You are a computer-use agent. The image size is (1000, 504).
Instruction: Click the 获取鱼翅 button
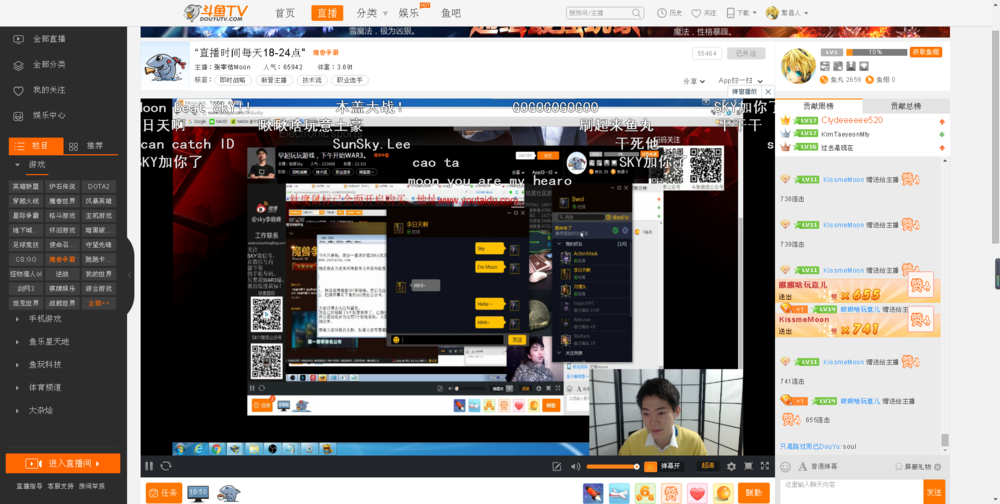pyautogui.click(x=926, y=52)
